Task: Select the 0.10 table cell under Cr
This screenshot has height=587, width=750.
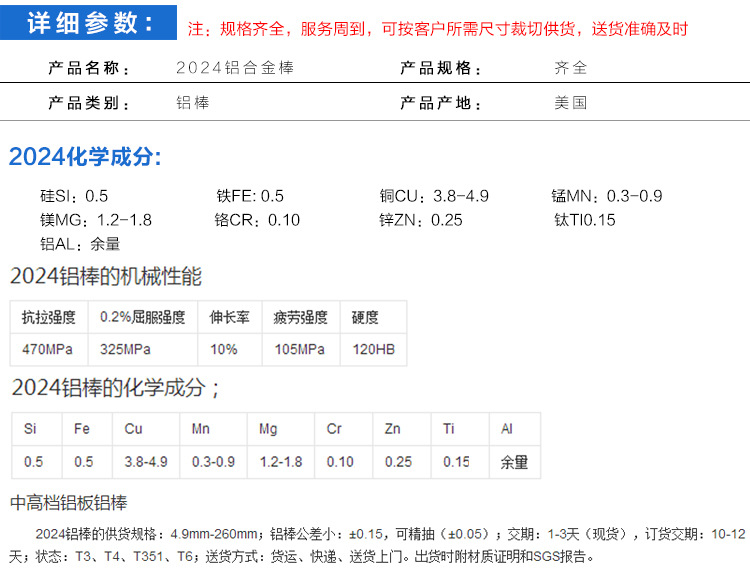Action: pos(343,462)
